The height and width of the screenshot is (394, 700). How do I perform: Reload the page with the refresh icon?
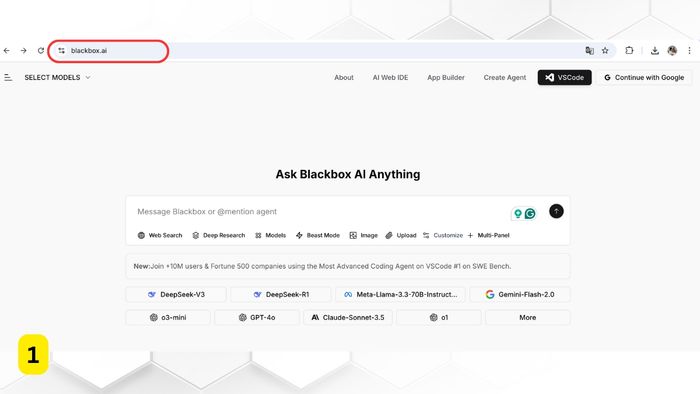click(41, 51)
